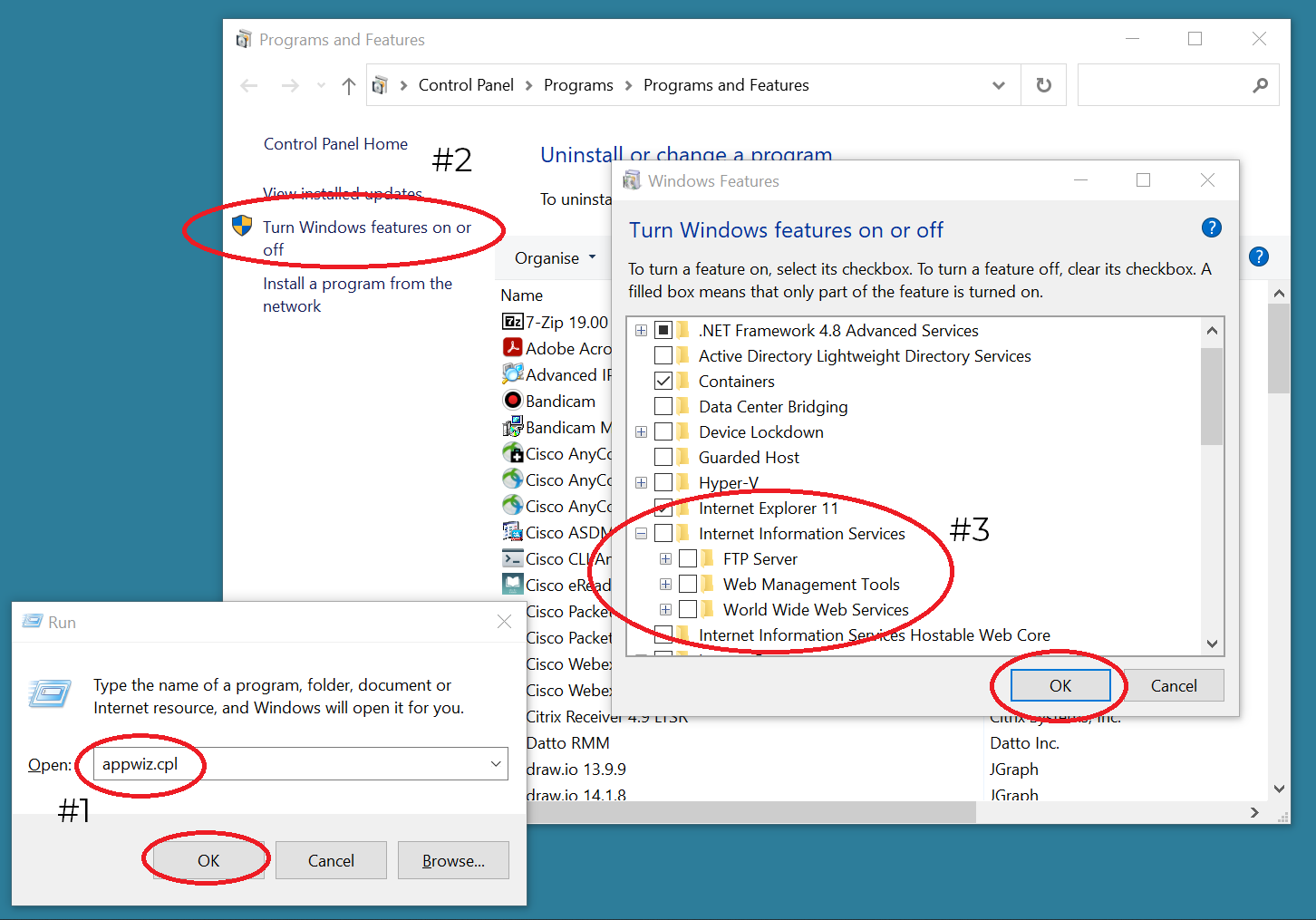Open the Run dialog Open combo box dropdown
This screenshot has width=1316, height=920.
pyautogui.click(x=496, y=764)
